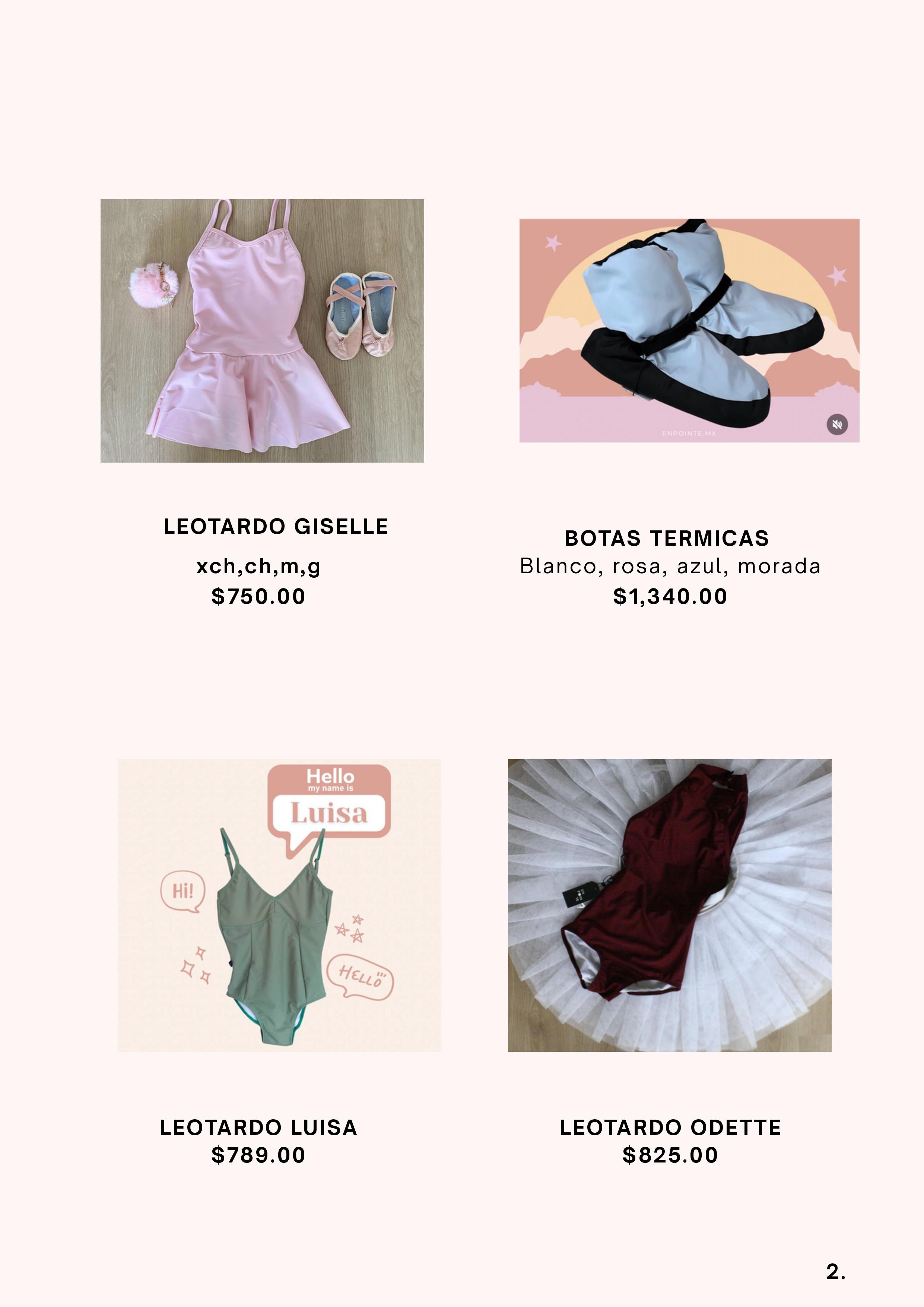Open the green Luisa leotard image

[279, 905]
